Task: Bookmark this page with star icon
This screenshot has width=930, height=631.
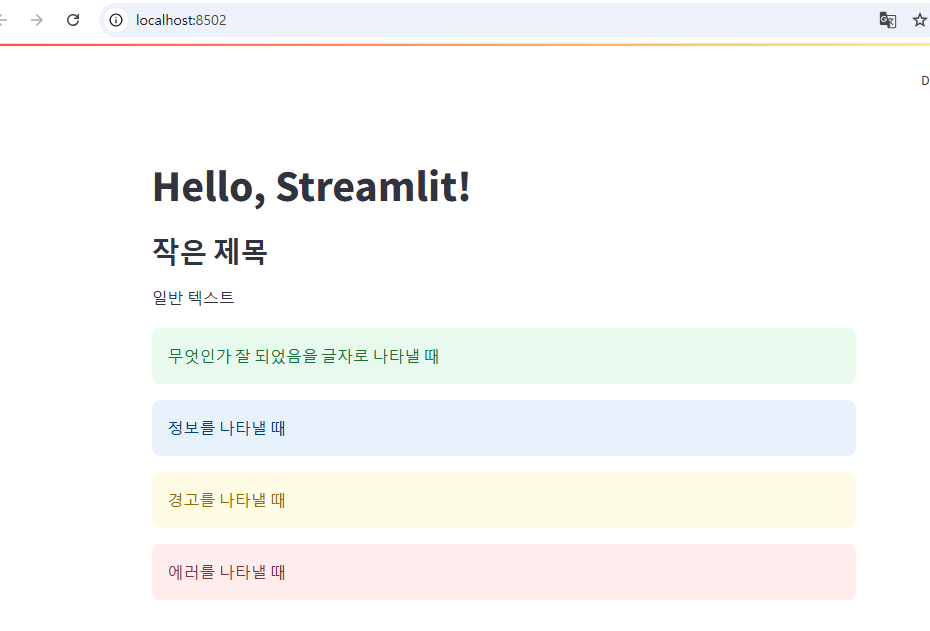Action: [919, 20]
